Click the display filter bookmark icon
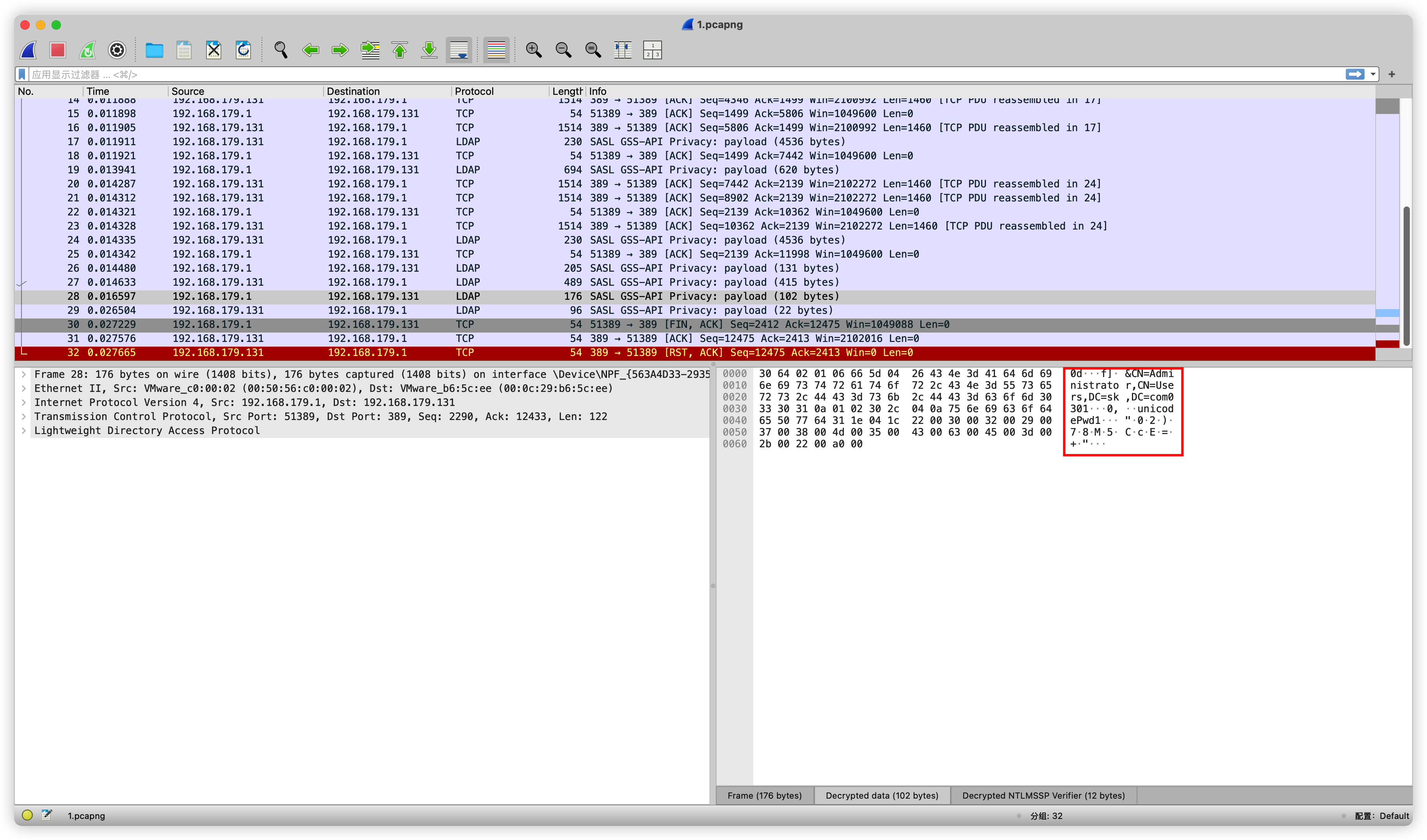Screen dimensions: 1427x840 [x=22, y=74]
